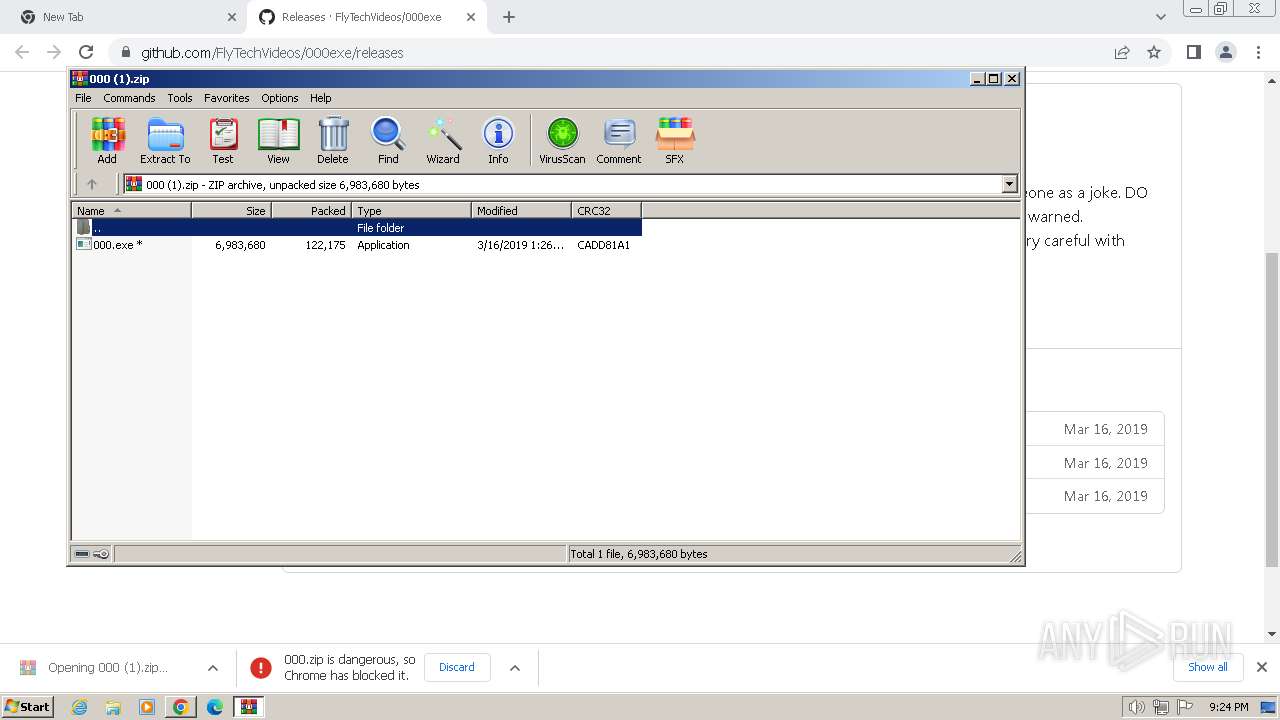Open the archive Comment tool
Viewport: 1280px width, 720px height.
click(619, 140)
